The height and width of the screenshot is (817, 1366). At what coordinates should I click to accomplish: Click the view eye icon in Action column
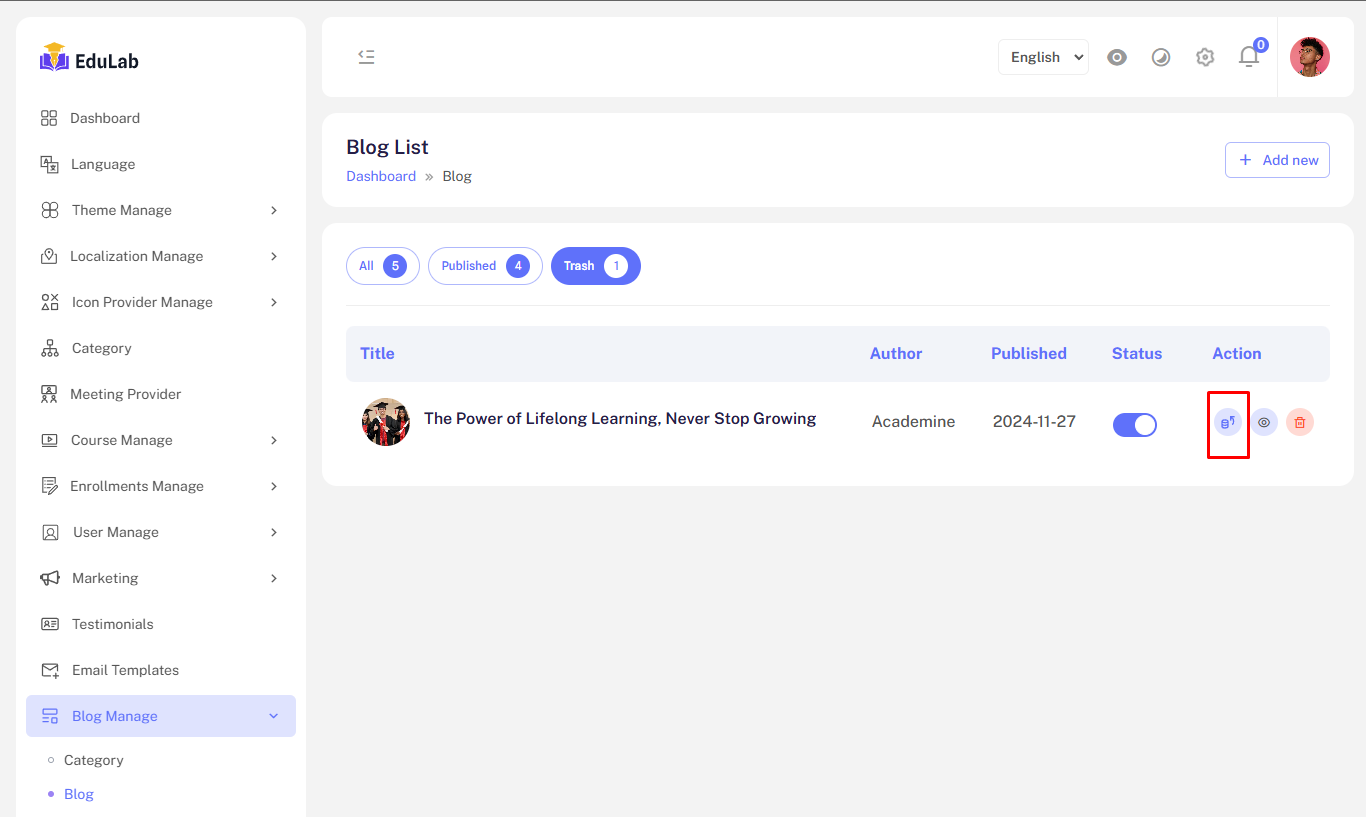pyautogui.click(x=1264, y=422)
